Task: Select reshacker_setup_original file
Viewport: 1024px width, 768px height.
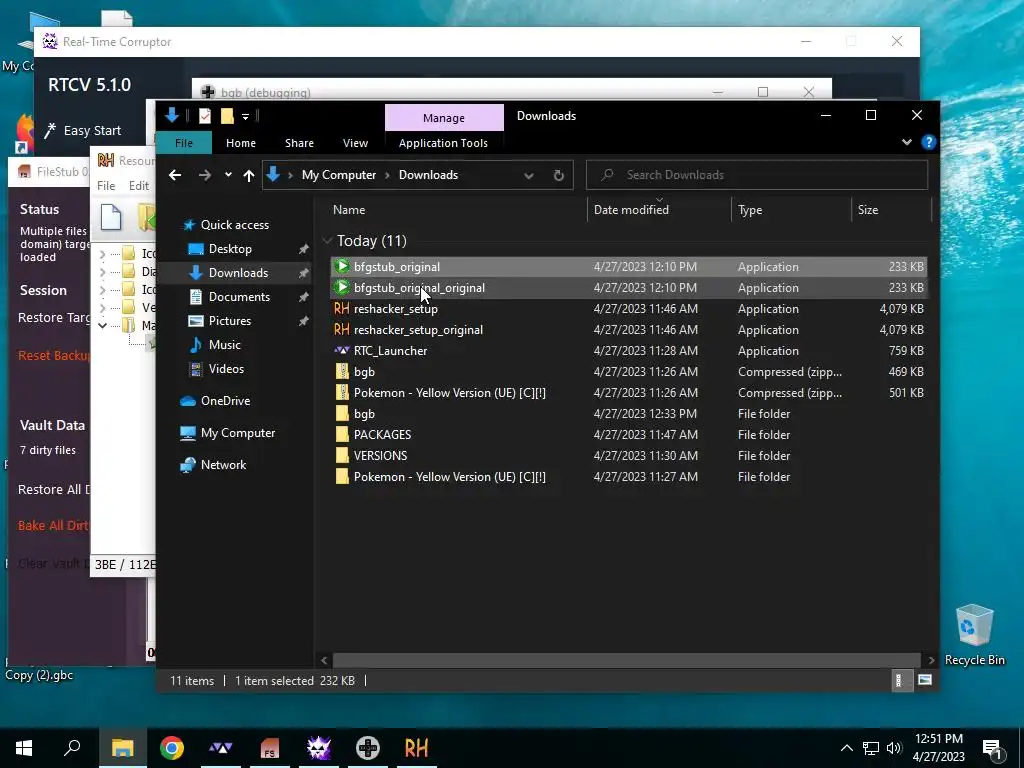Action: click(628, 329)
